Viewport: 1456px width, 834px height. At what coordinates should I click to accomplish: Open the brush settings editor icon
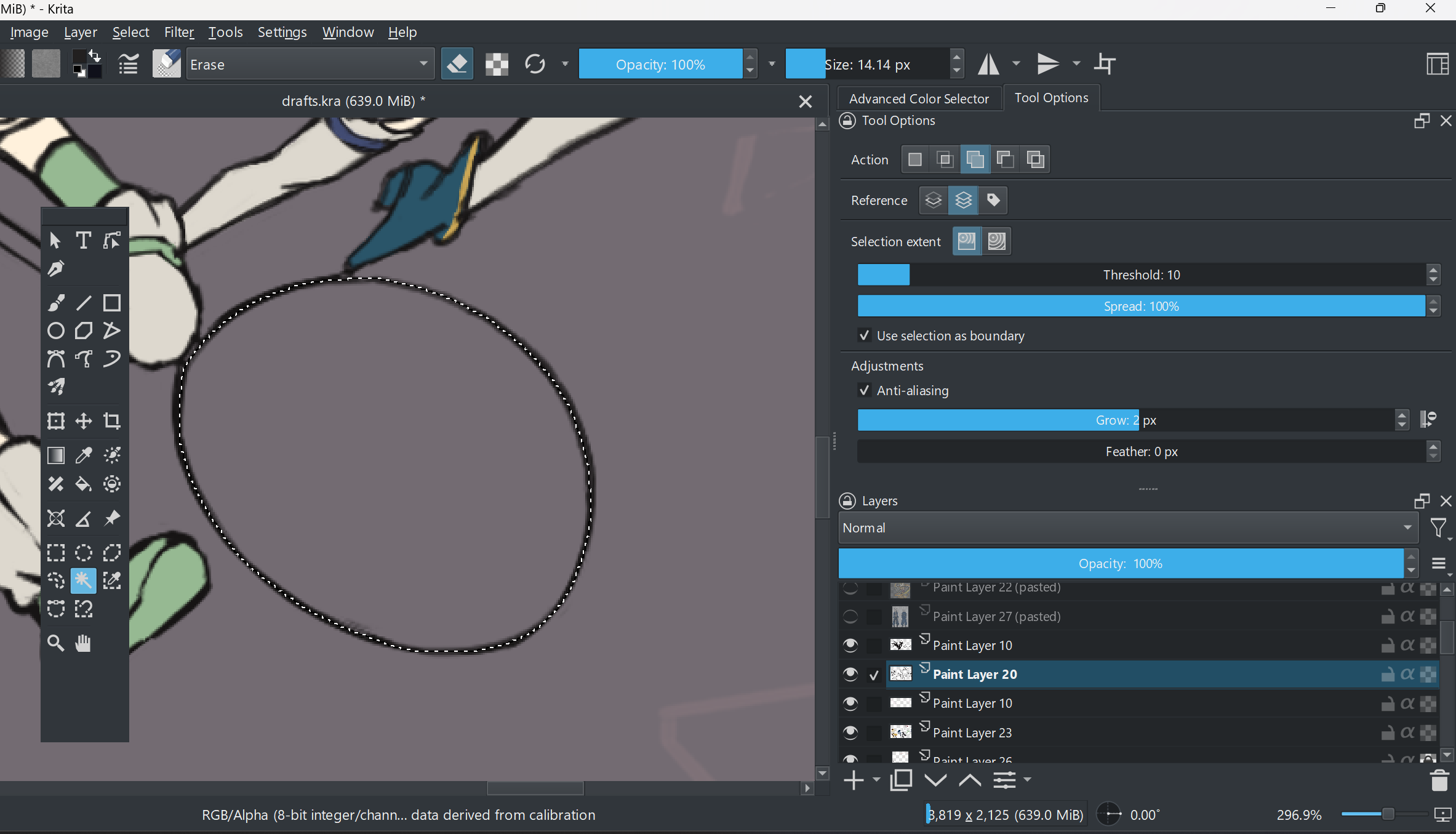(x=128, y=64)
